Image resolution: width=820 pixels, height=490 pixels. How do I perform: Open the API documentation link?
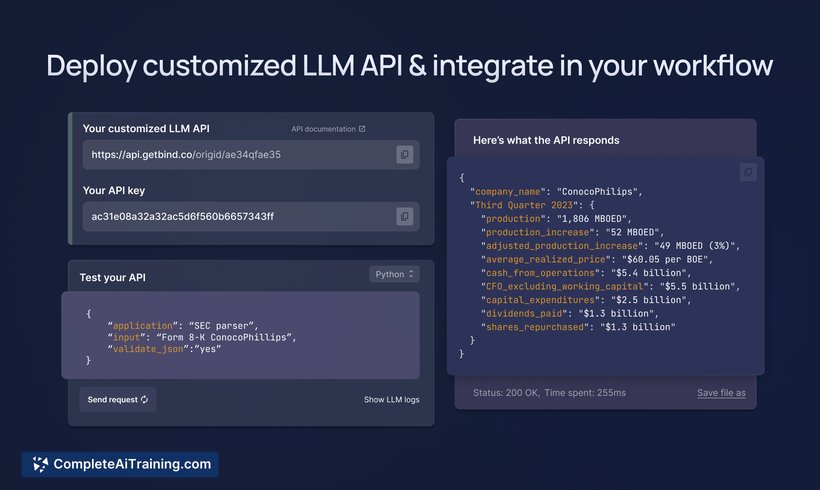click(328, 129)
